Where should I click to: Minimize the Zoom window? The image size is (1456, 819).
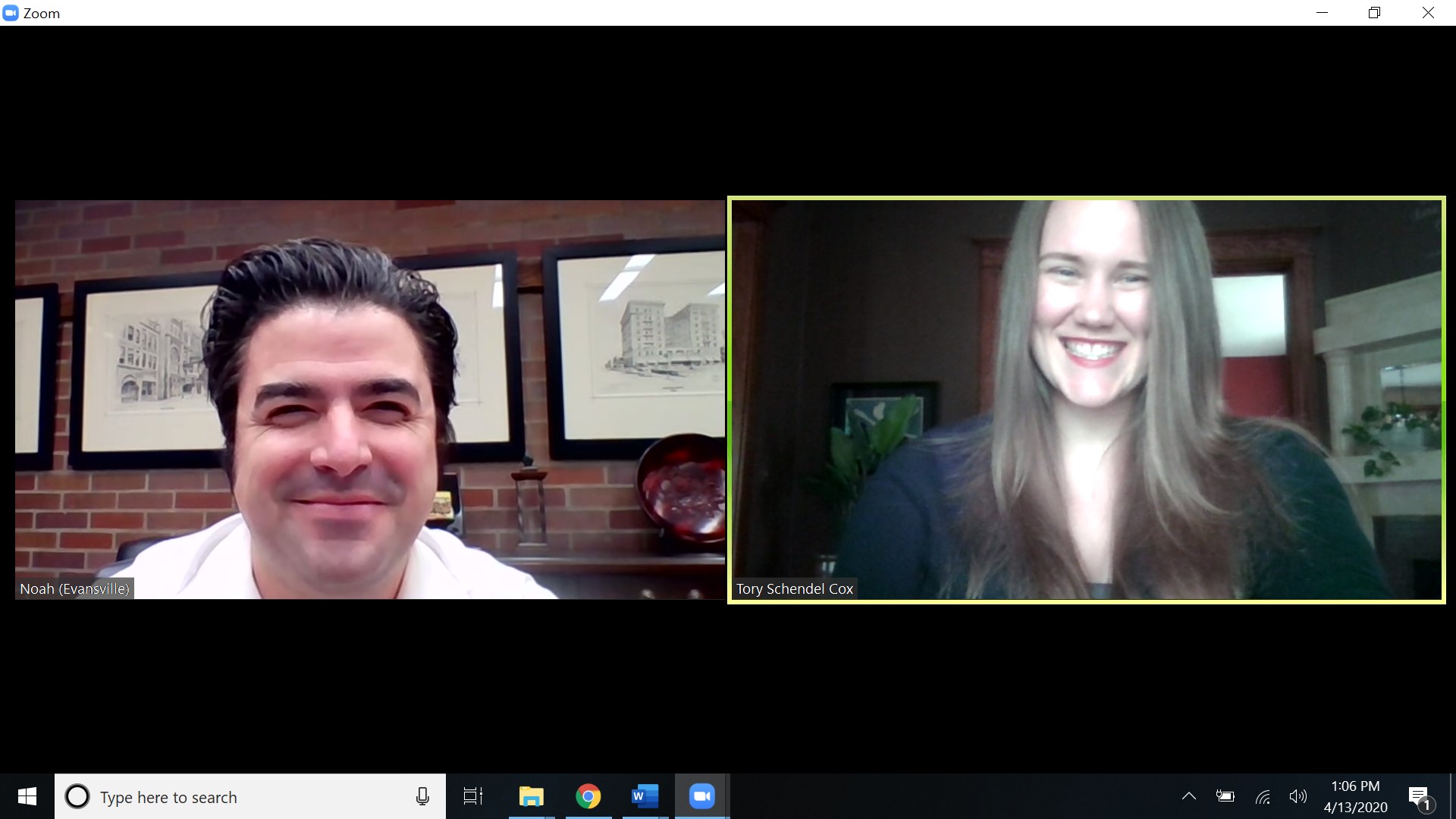coord(1322,13)
